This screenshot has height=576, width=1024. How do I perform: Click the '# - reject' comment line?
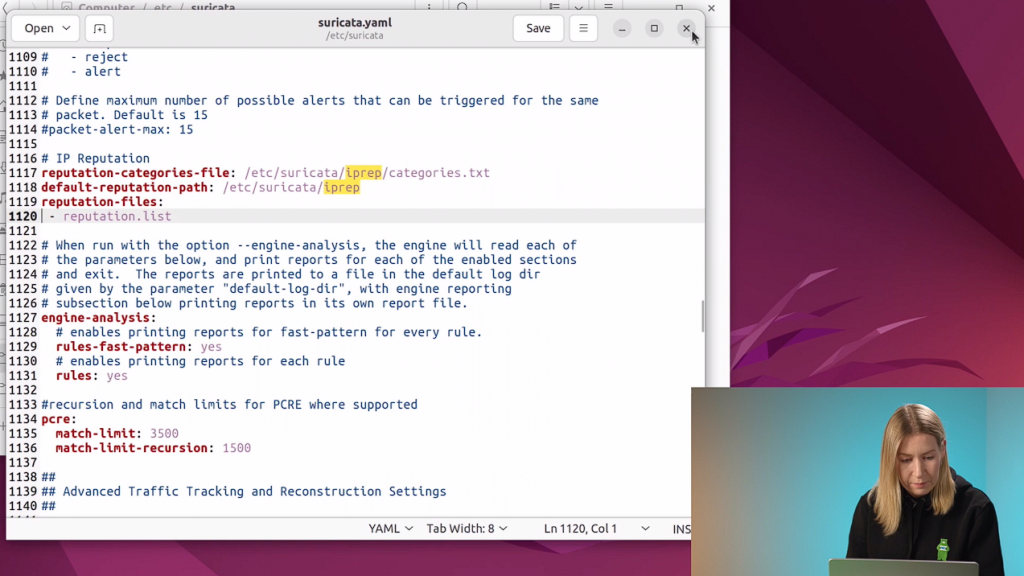tap(85, 57)
